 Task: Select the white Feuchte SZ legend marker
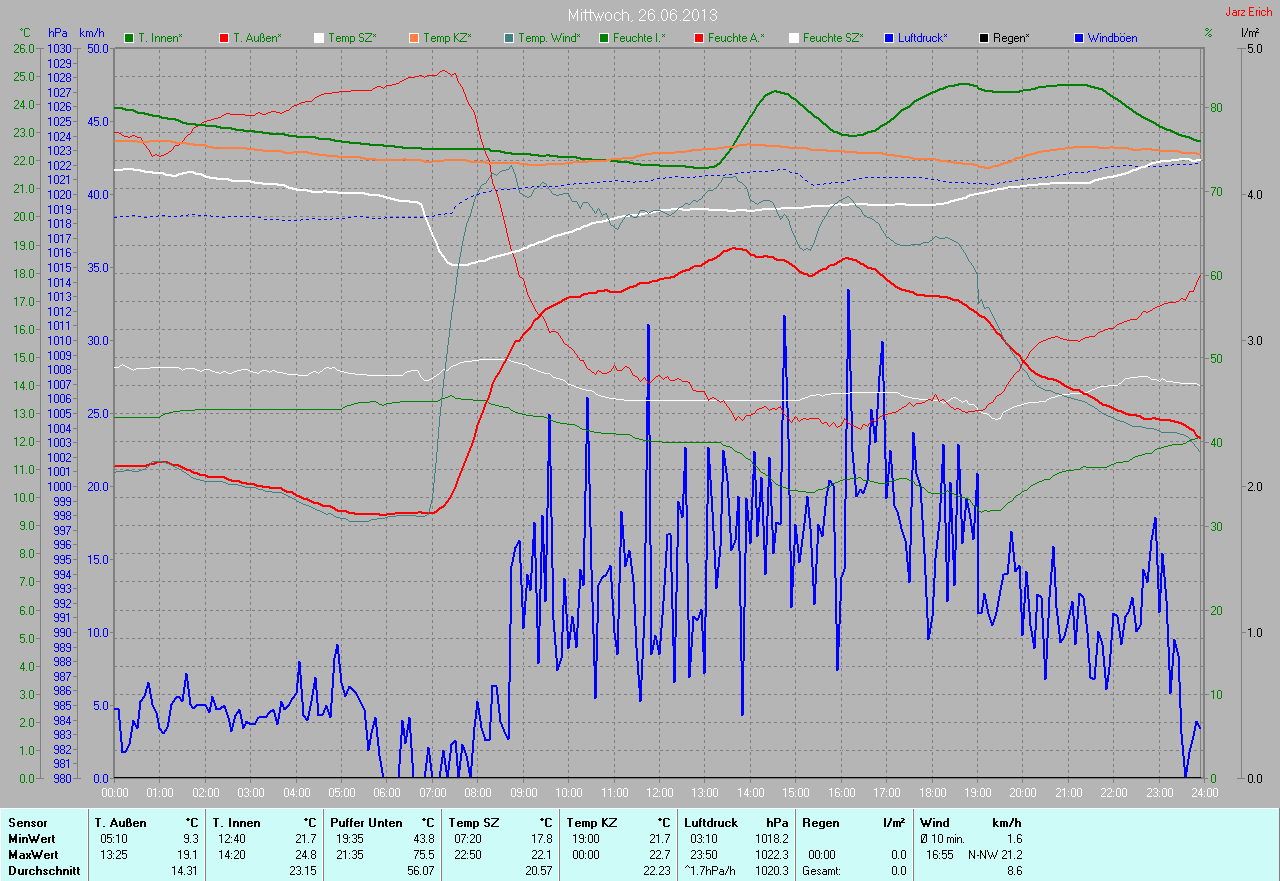tap(794, 38)
